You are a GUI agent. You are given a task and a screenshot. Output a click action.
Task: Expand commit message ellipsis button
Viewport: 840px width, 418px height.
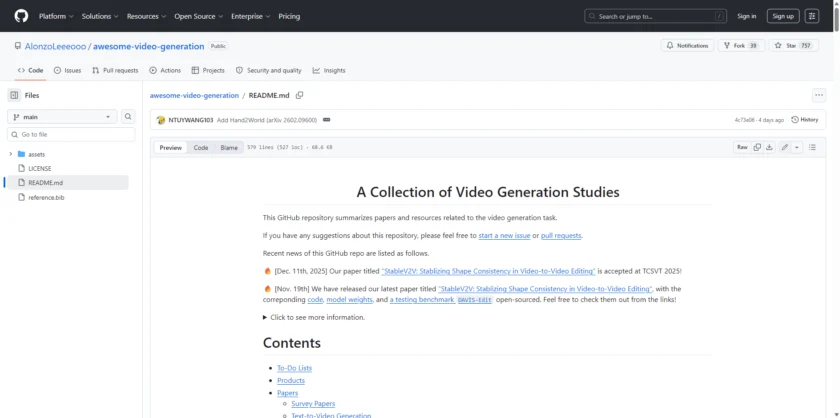[326, 120]
